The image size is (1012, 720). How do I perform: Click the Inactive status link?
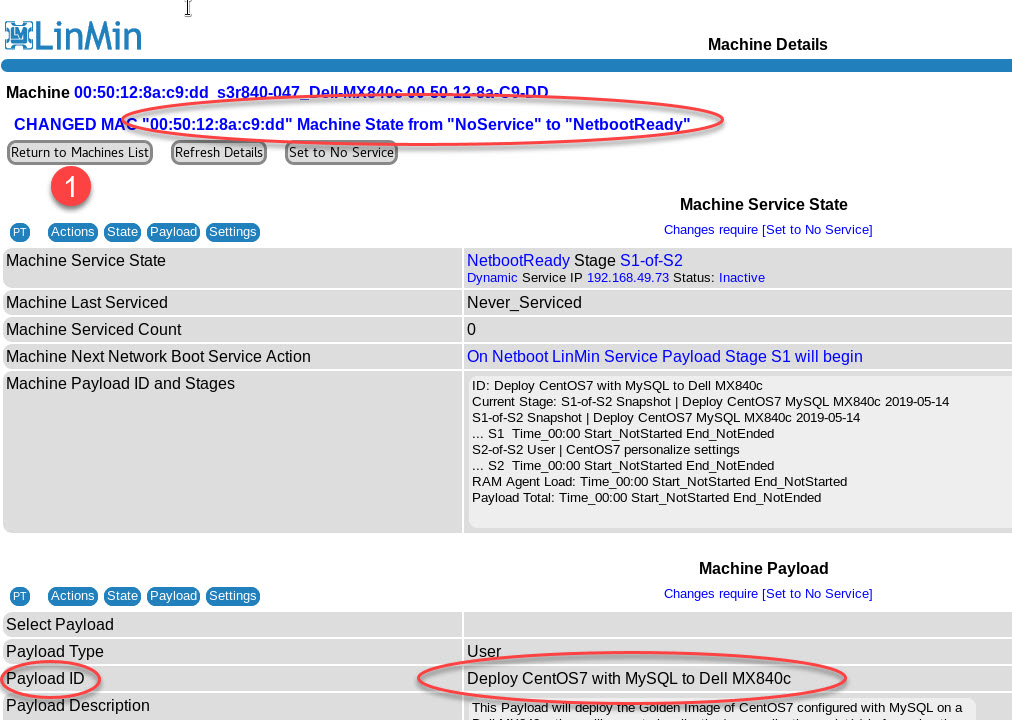(741, 277)
